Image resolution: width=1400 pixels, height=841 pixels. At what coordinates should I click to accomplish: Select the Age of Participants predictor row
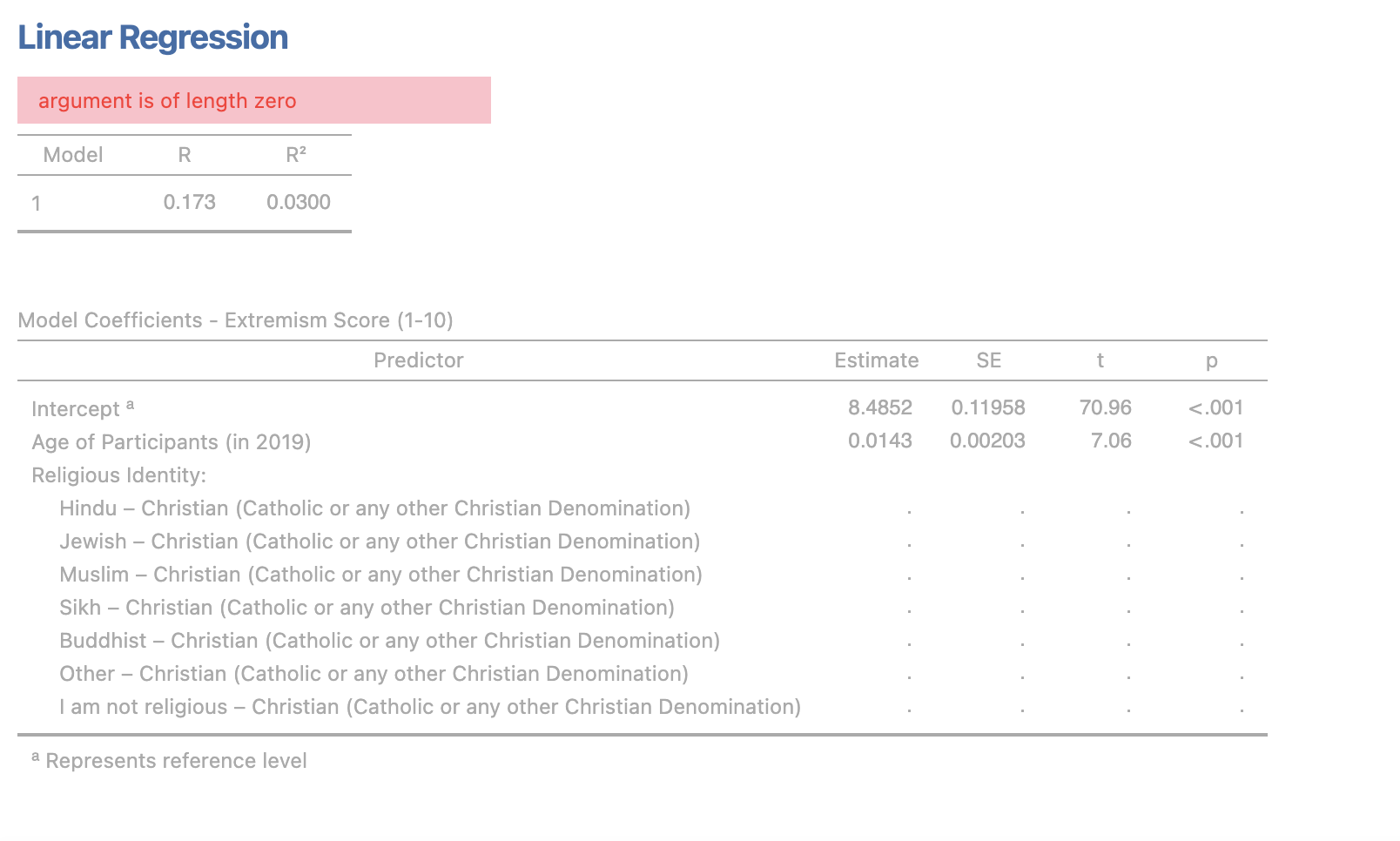(x=643, y=441)
